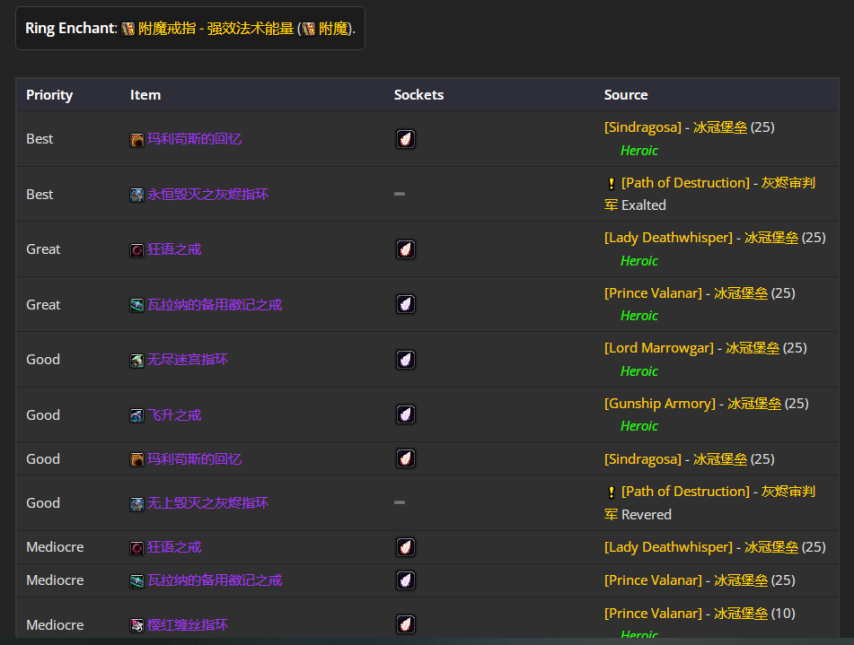The image size is (854, 645).
Task: Click the 玛利苟斯的回忆 ring icon in the Best row
Action: (137, 139)
